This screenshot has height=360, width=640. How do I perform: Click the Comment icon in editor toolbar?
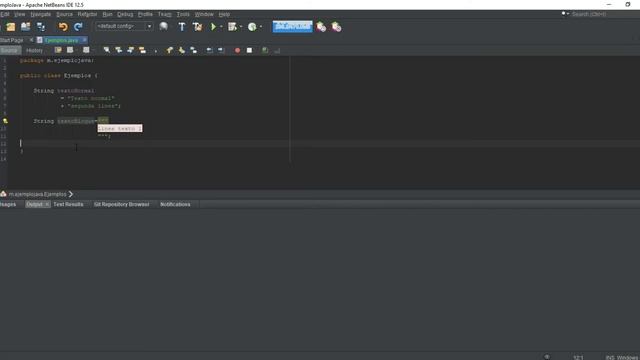coord(265,50)
